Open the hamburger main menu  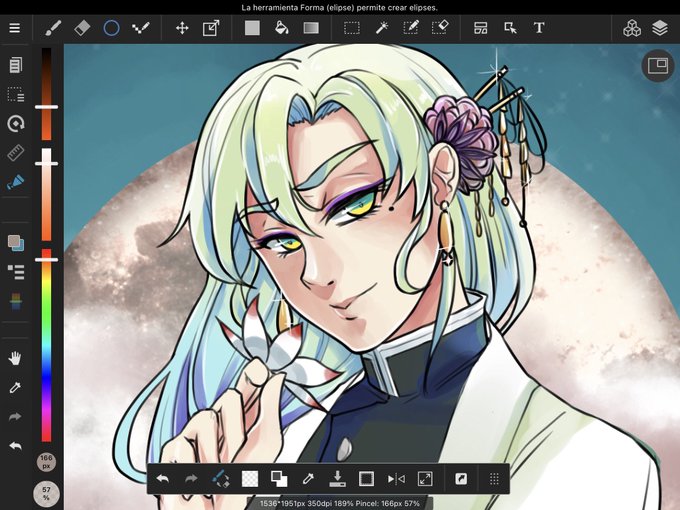point(15,28)
